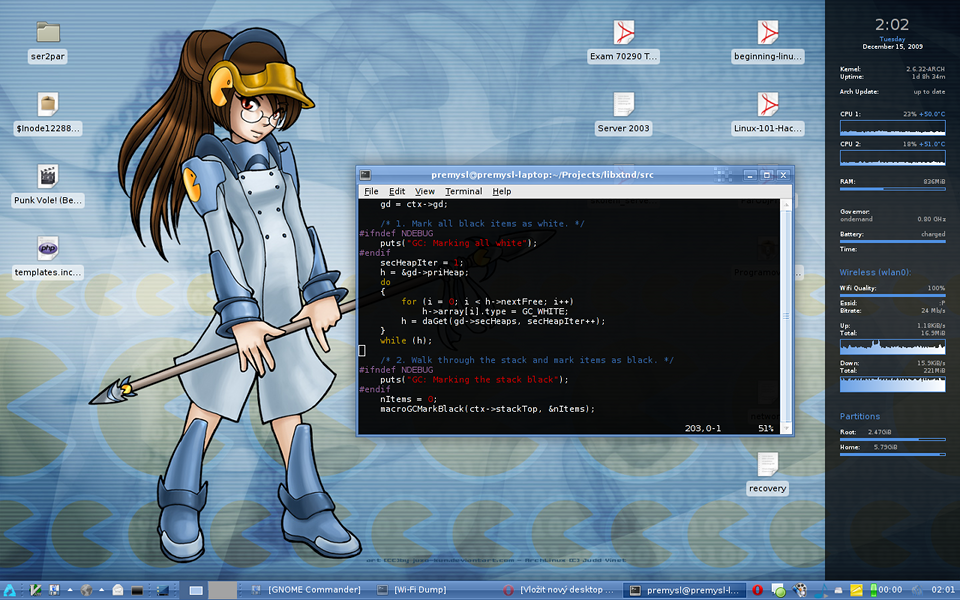Click the show desktop panel icon

pos(163,590)
